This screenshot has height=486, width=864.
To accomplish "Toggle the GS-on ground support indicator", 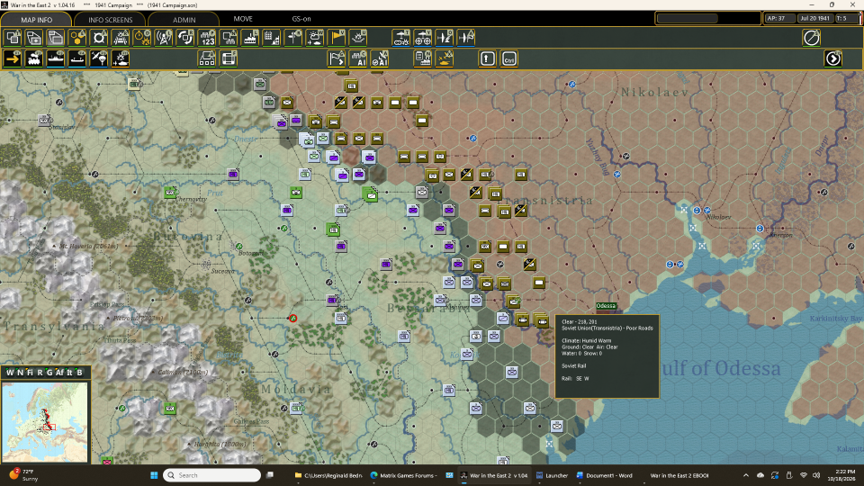I will pyautogui.click(x=301, y=19).
